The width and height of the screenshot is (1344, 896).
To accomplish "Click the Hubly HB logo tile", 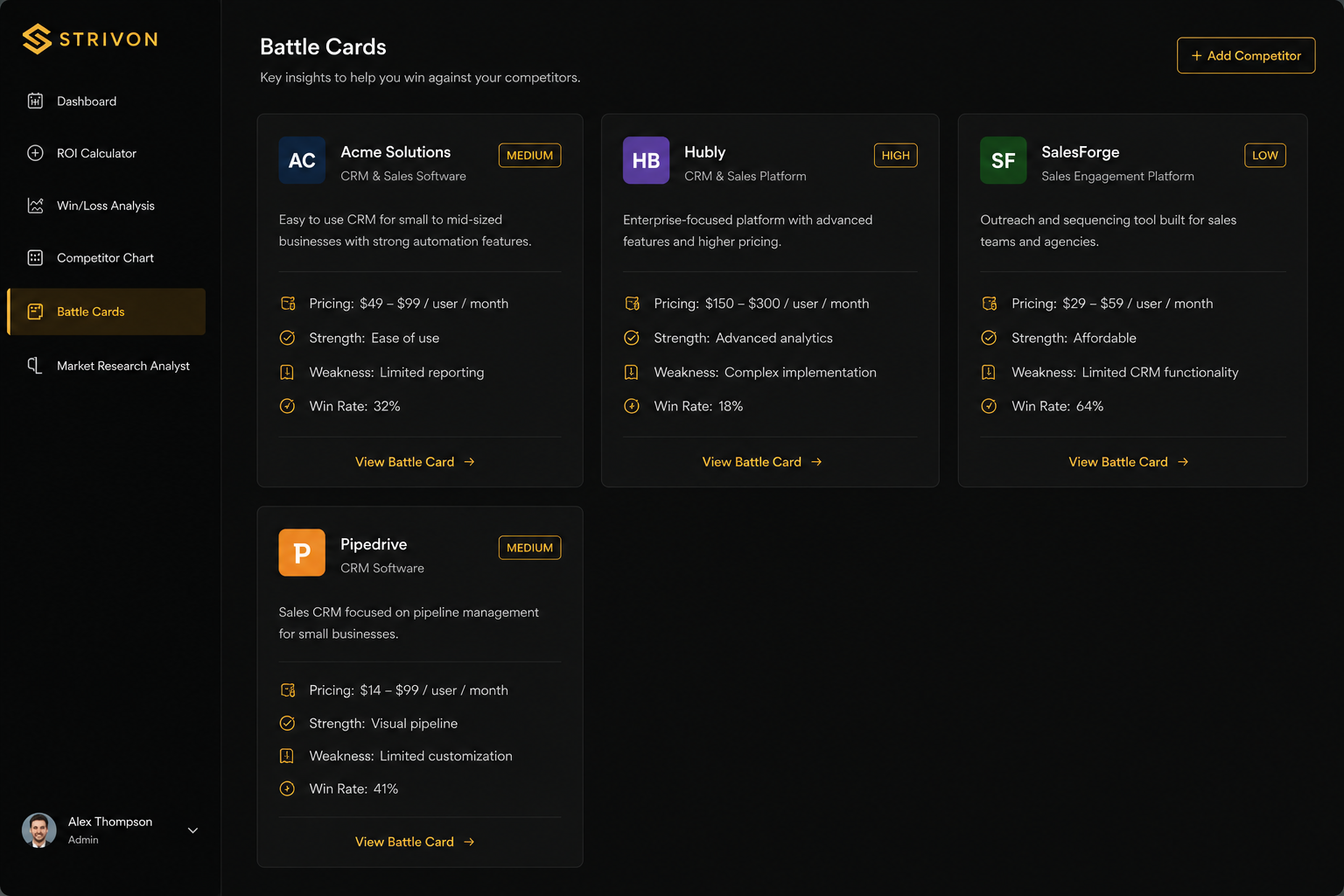I will pyautogui.click(x=646, y=160).
